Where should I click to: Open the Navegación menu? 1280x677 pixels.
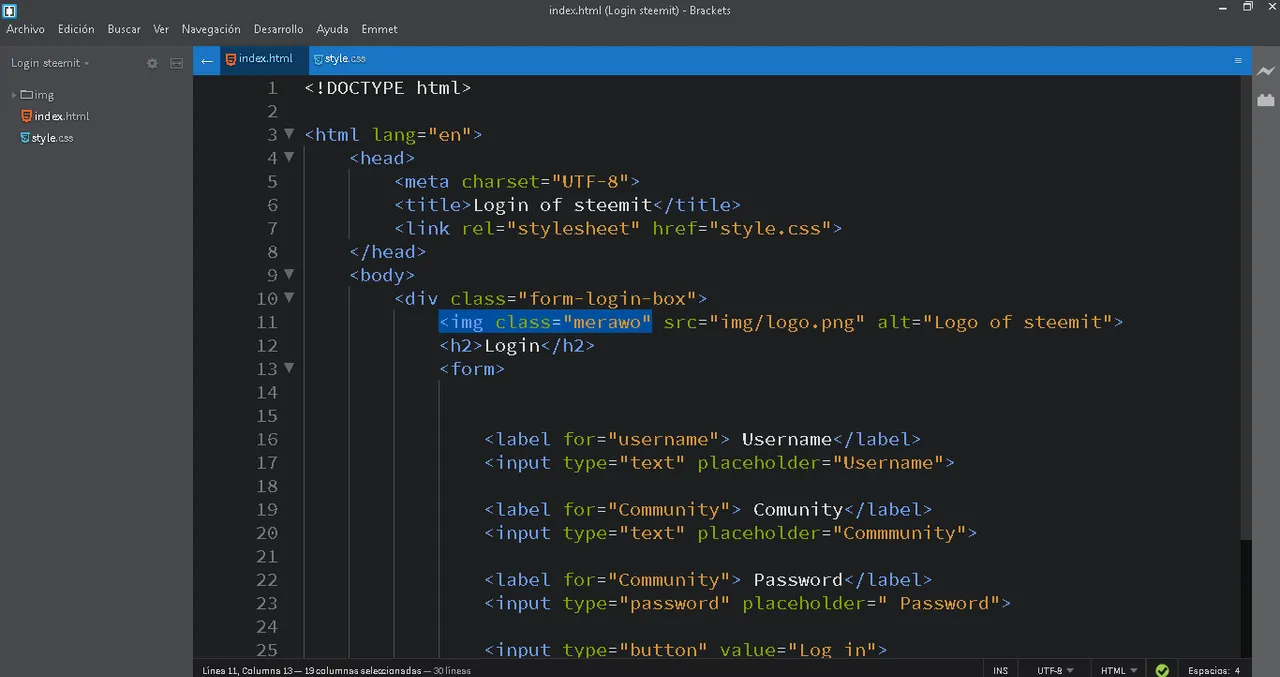point(211,29)
